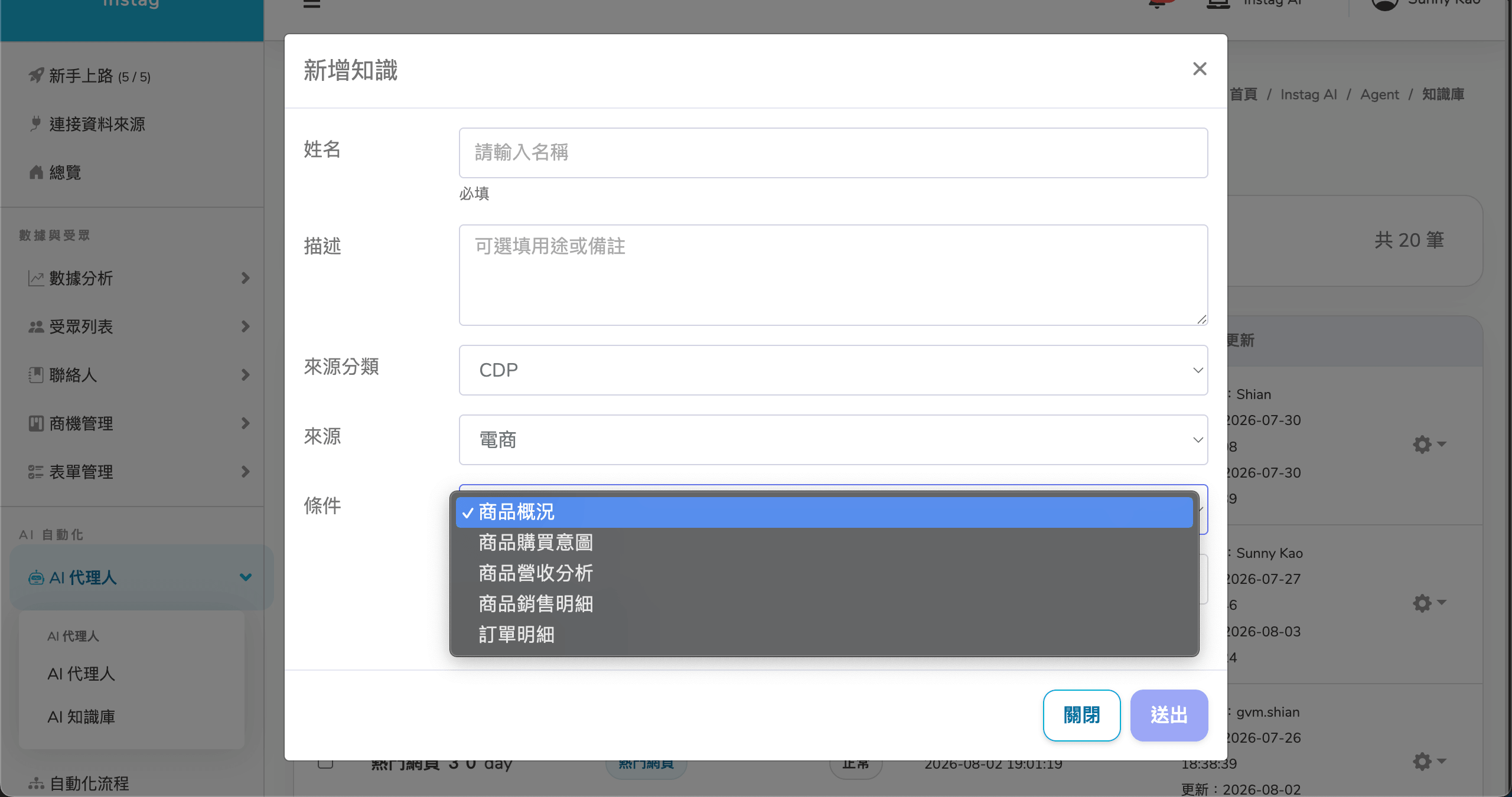
Task: Click 表單管理 form icon
Action: [36, 472]
